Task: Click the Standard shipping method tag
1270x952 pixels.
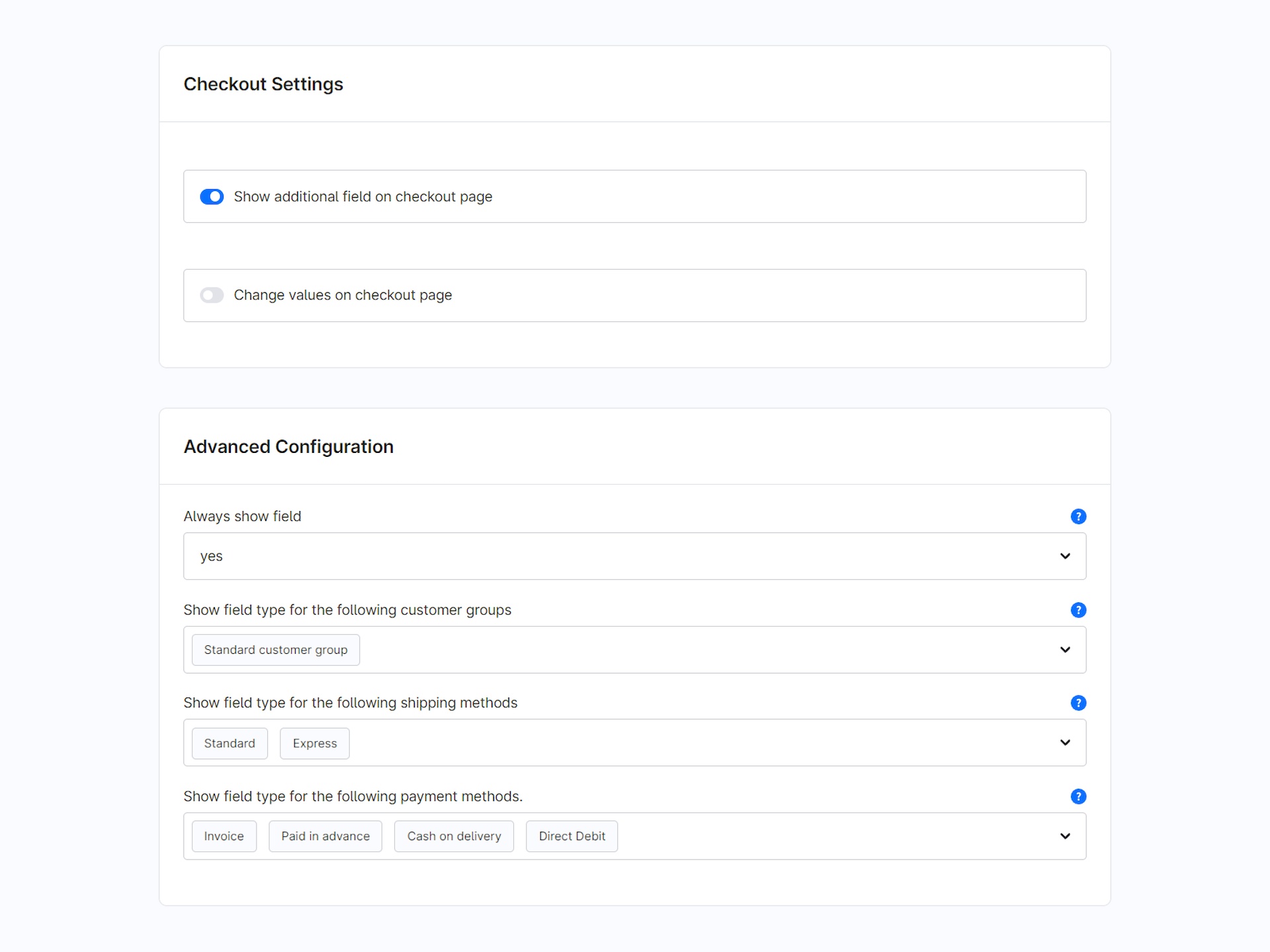Action: (230, 743)
